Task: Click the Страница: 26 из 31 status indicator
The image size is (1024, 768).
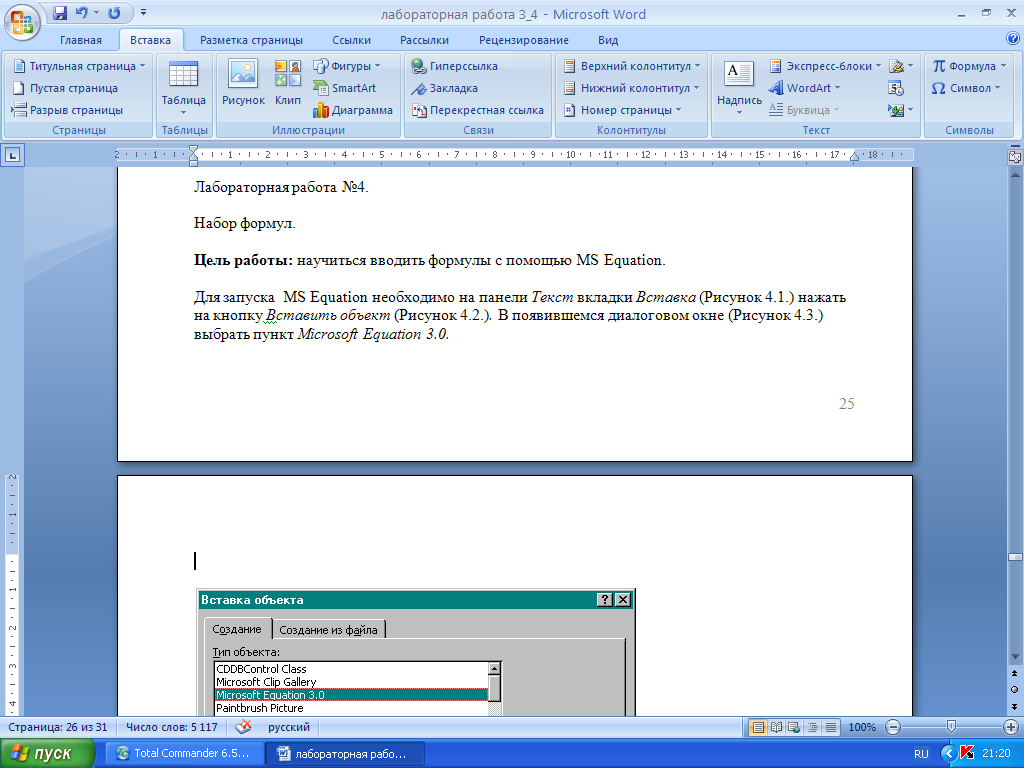Action: (58, 727)
